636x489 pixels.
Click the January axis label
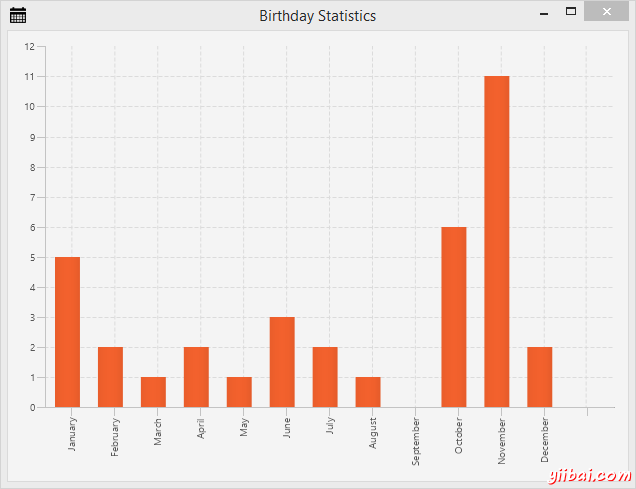coord(72,435)
